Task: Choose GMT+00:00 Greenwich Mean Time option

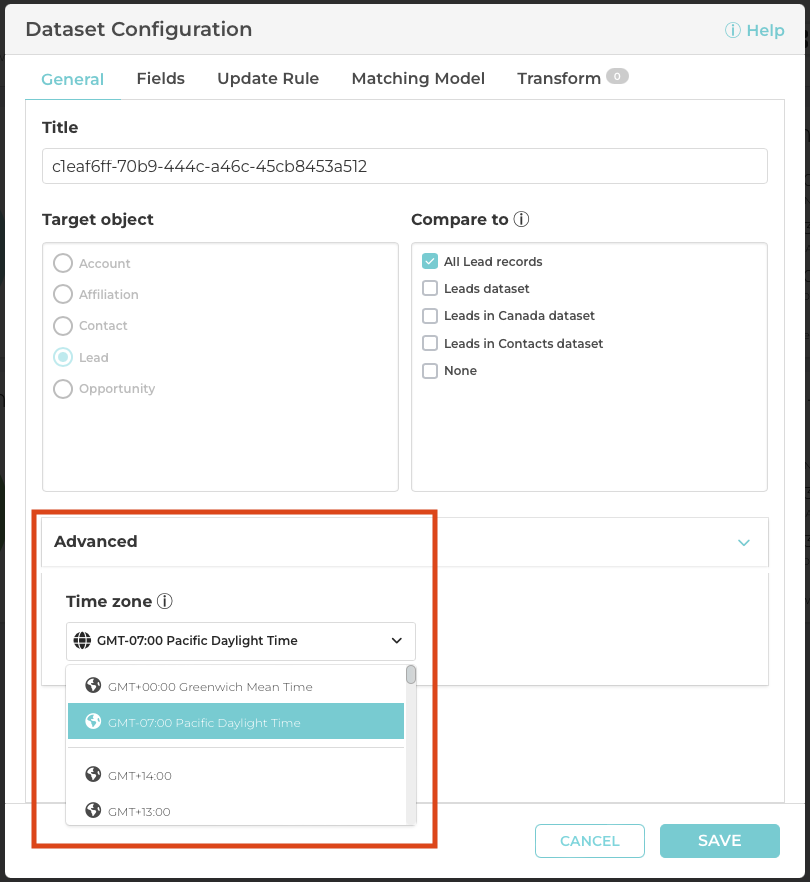Action: pos(210,687)
